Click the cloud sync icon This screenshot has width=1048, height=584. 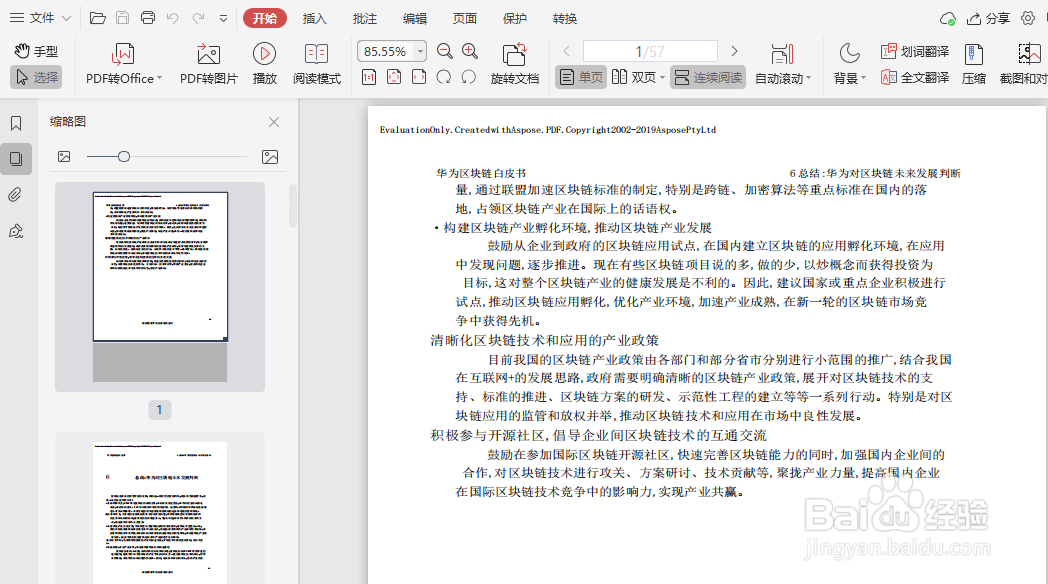pyautogui.click(x=947, y=19)
